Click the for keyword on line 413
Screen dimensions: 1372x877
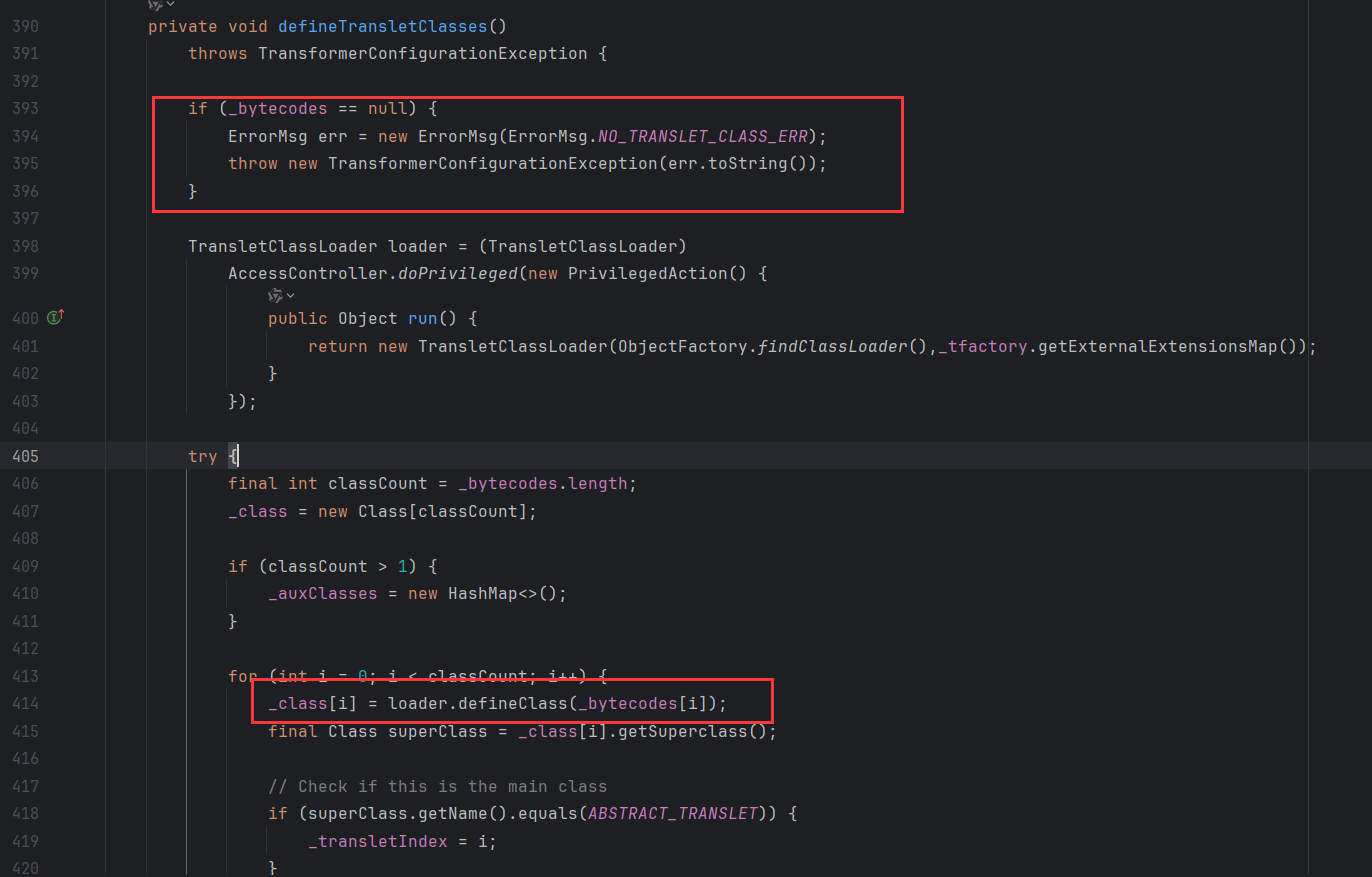click(243, 676)
